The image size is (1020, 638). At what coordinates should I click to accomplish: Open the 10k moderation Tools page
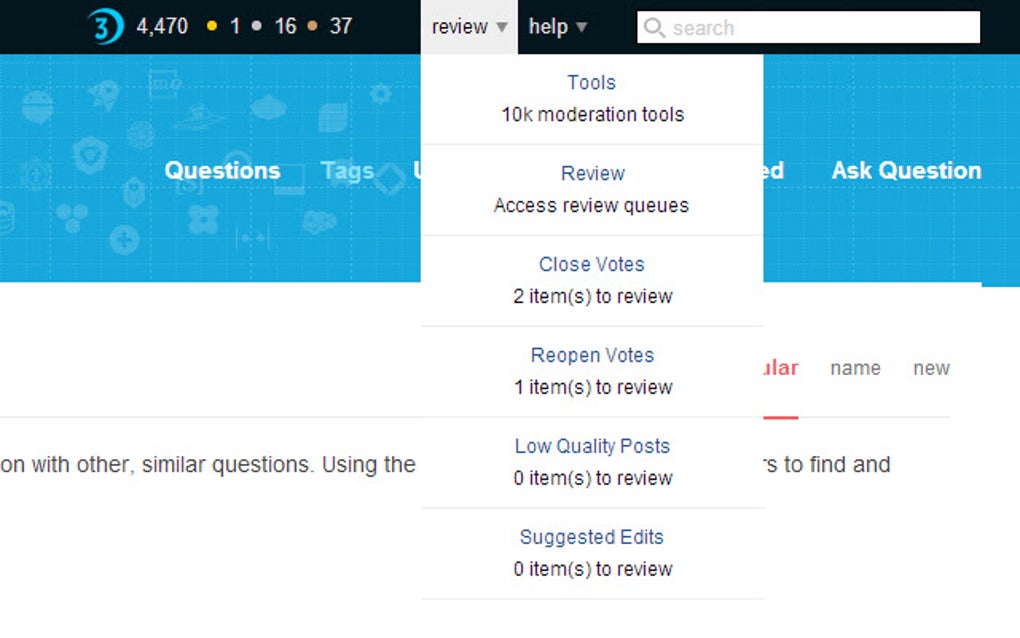coord(590,82)
